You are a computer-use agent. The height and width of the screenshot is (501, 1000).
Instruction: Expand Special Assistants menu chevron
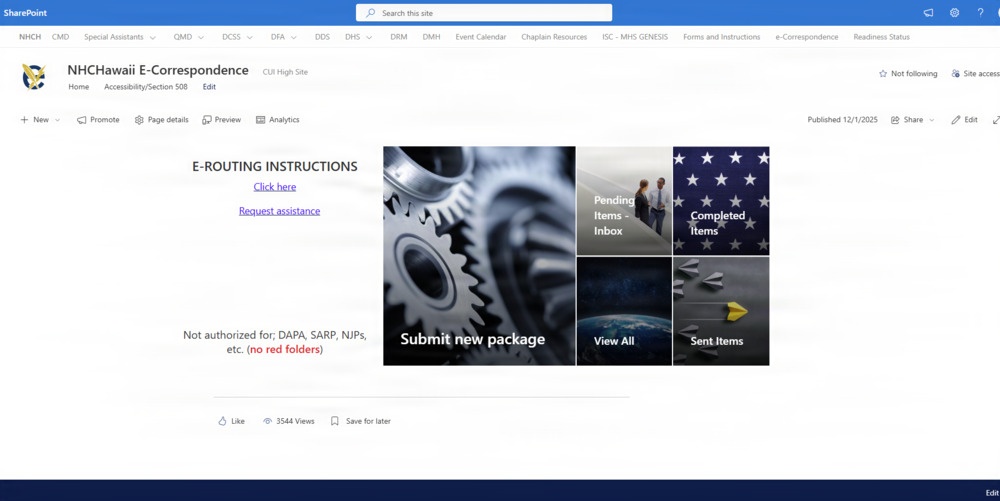pyautogui.click(x=152, y=38)
